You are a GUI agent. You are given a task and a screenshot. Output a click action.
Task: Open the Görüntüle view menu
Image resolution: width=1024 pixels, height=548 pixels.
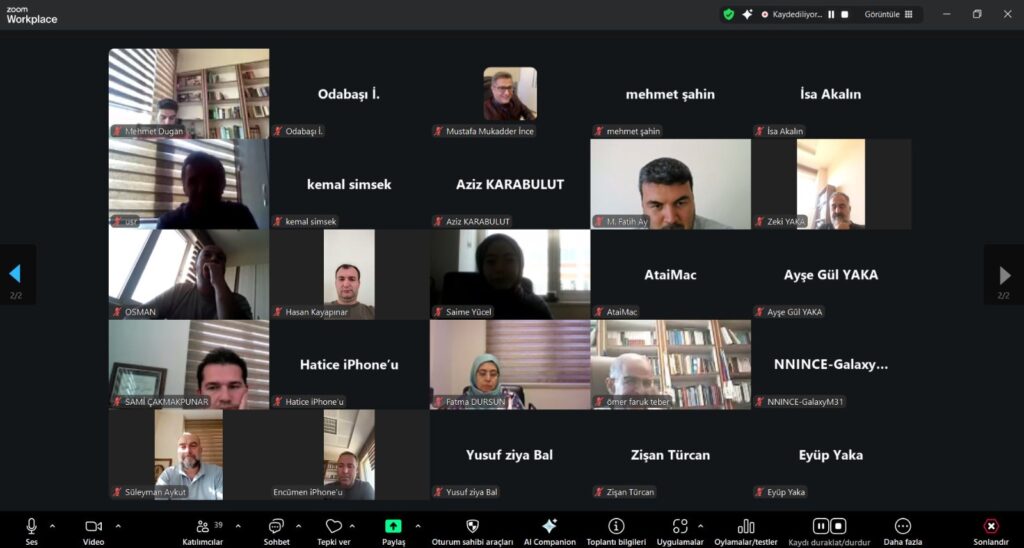coord(889,14)
